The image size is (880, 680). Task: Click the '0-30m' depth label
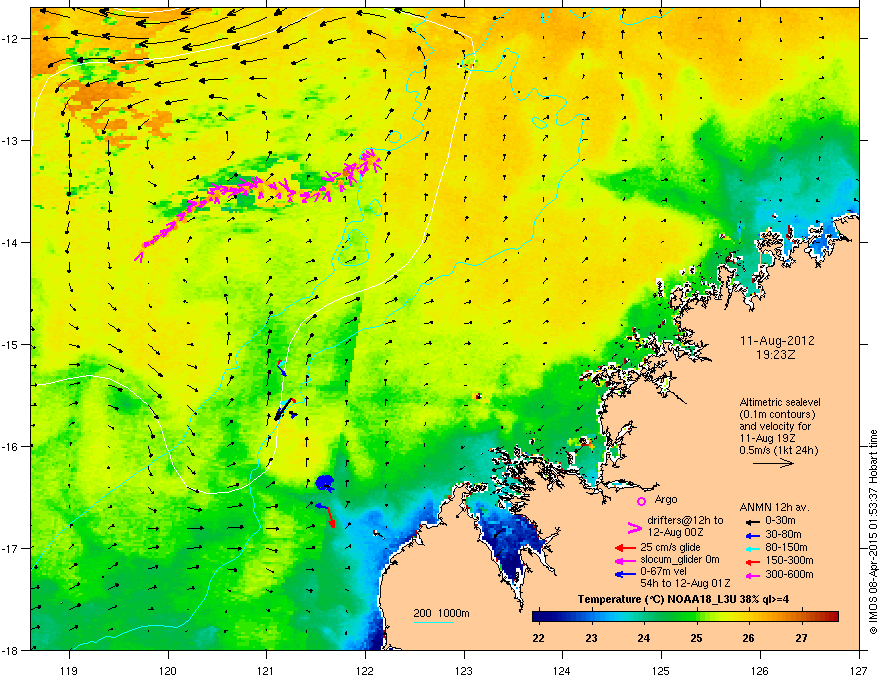[780, 521]
